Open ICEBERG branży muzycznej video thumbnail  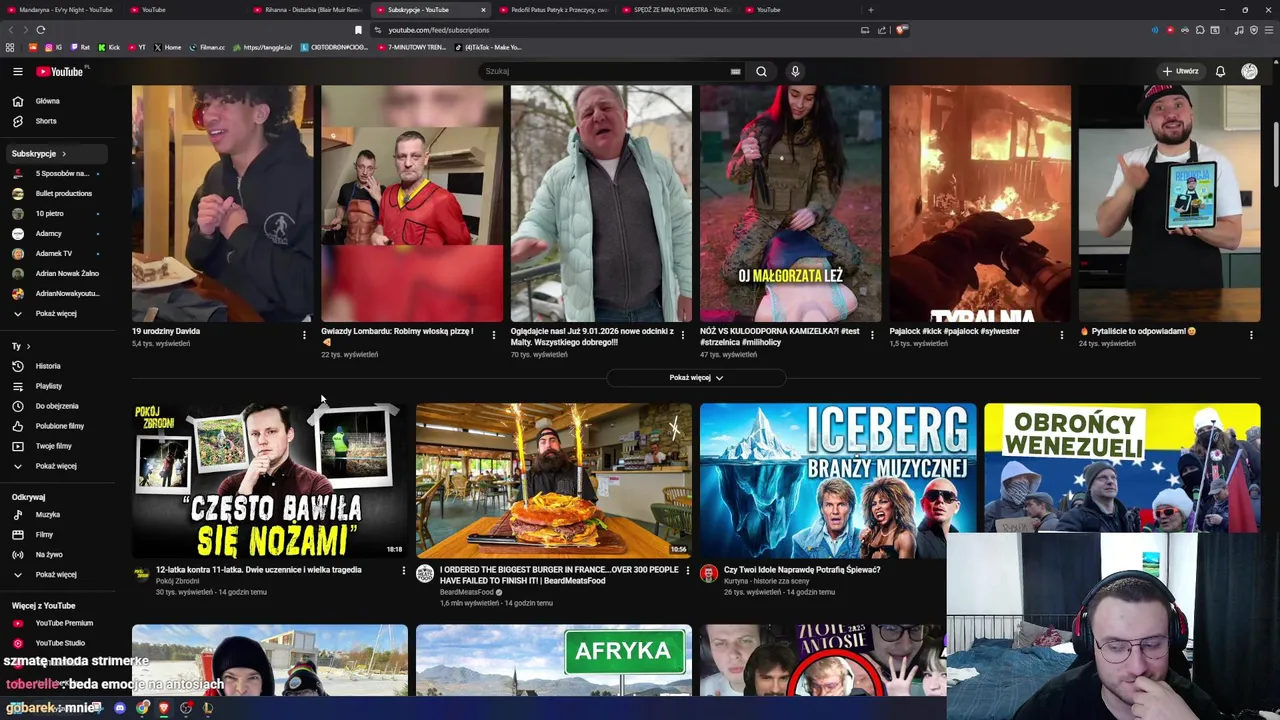coord(838,480)
